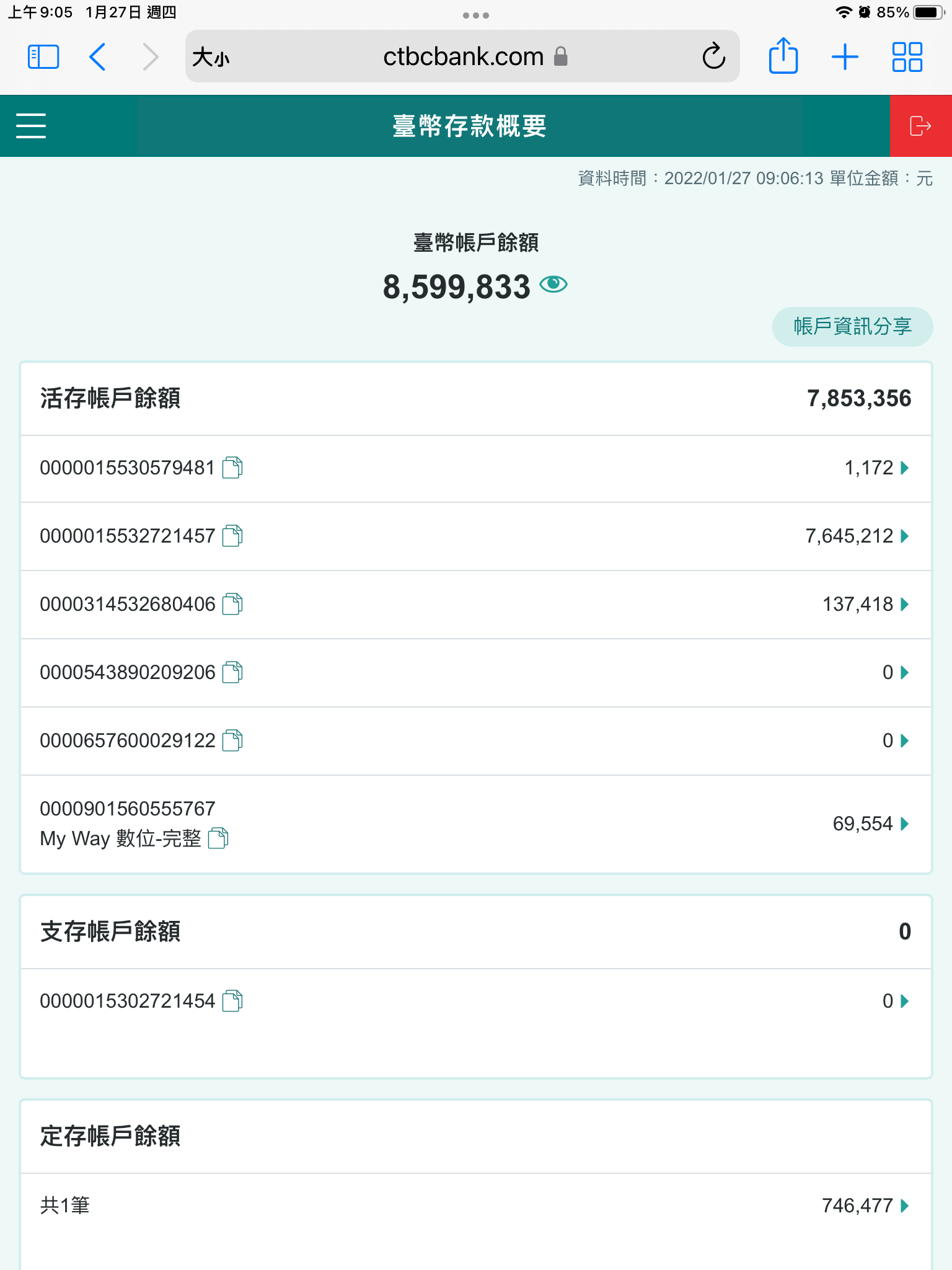
Task: Open the 大小 page settings menu
Action: click(211, 58)
